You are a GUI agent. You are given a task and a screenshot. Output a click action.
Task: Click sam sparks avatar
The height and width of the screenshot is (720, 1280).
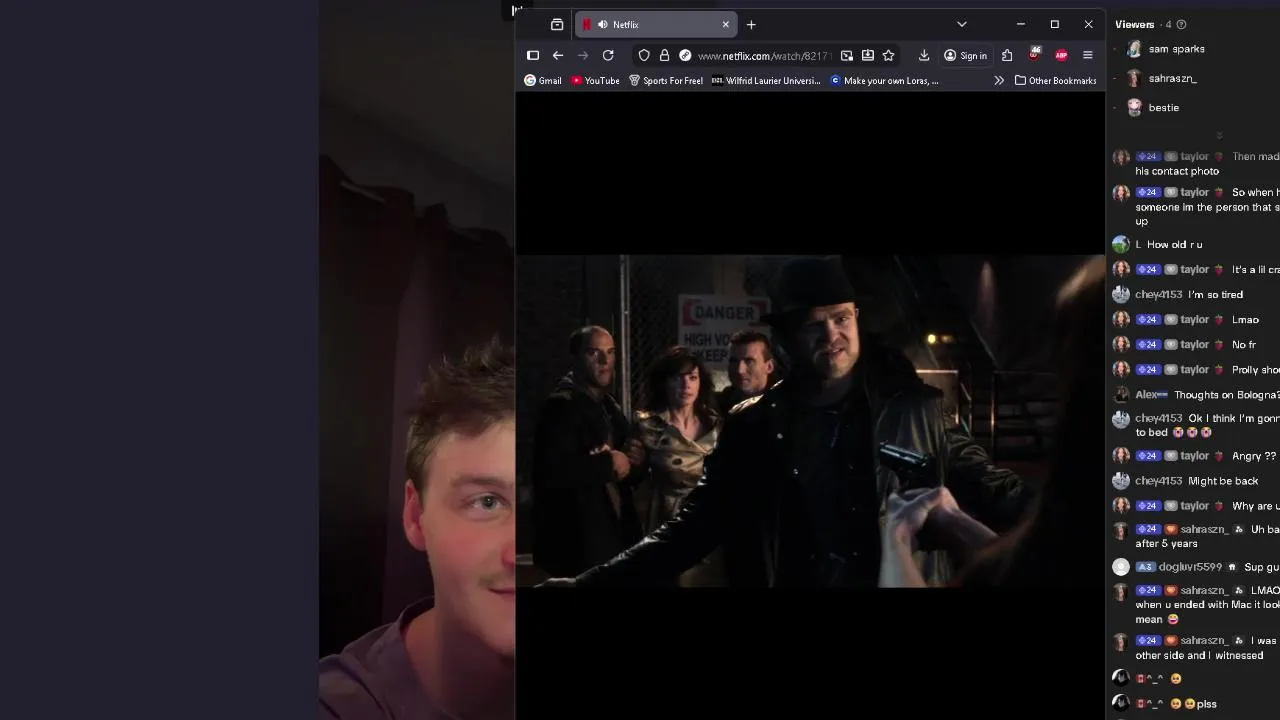pyautogui.click(x=1134, y=49)
